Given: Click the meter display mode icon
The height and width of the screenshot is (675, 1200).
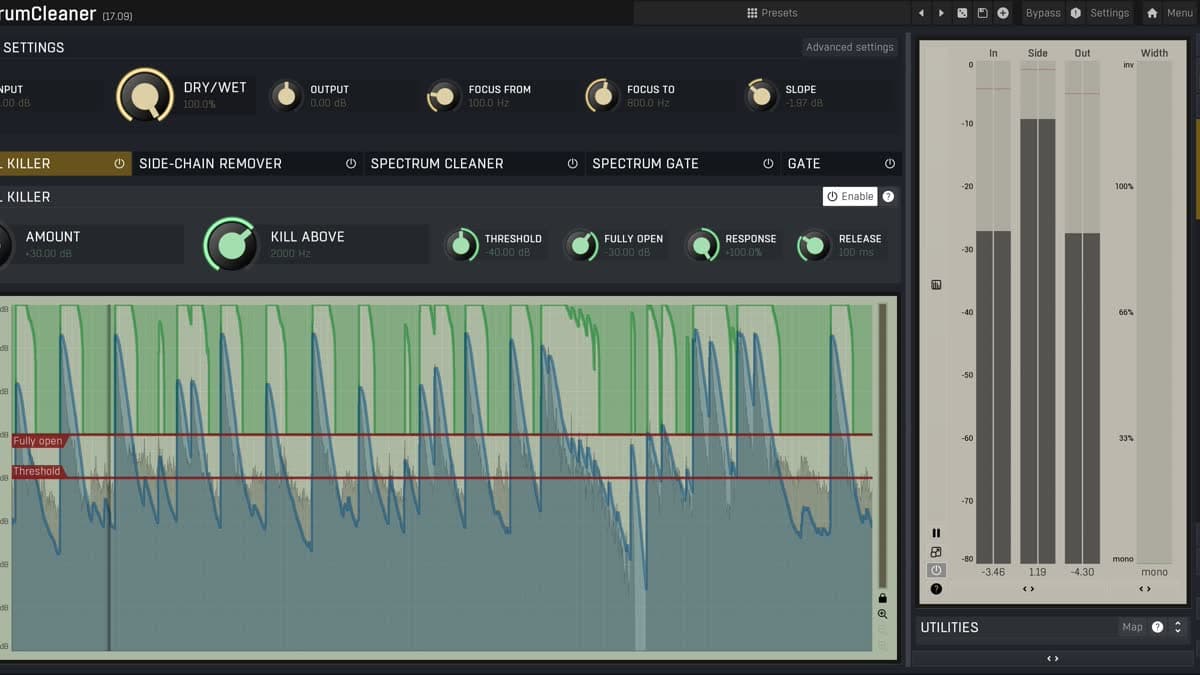Looking at the screenshot, I should point(936,285).
